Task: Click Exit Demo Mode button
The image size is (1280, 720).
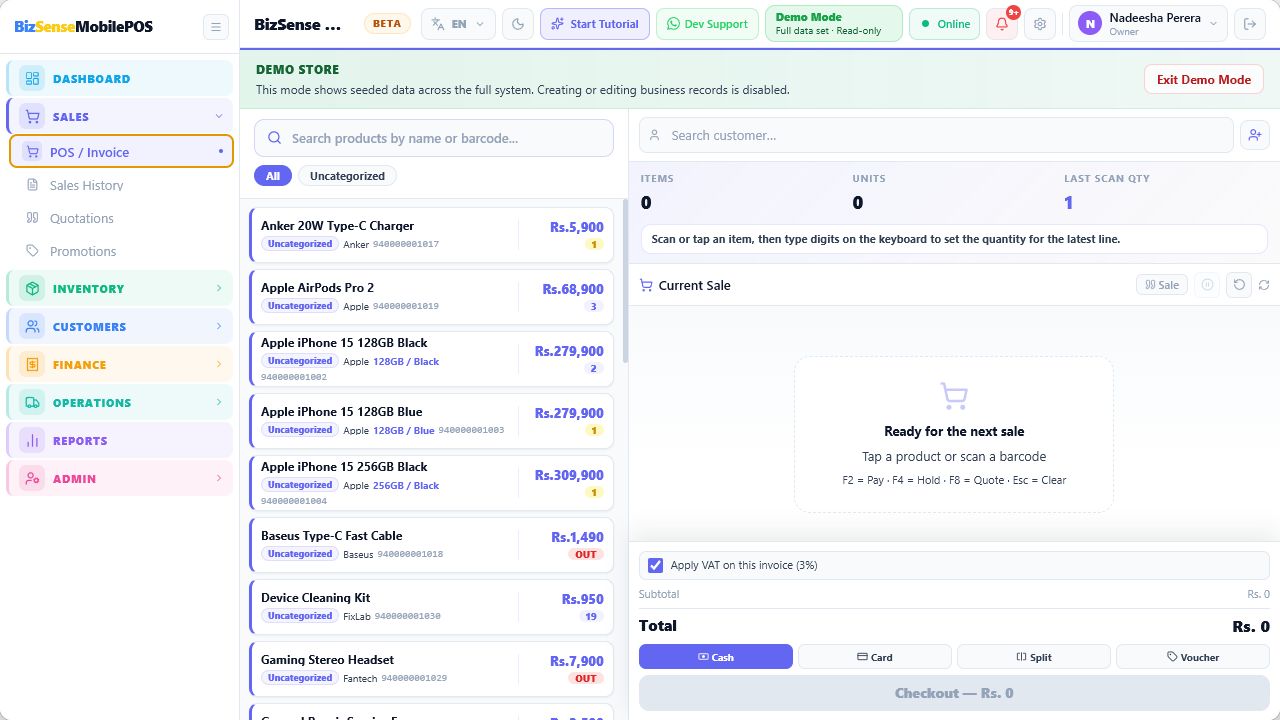Action: pyautogui.click(x=1204, y=80)
